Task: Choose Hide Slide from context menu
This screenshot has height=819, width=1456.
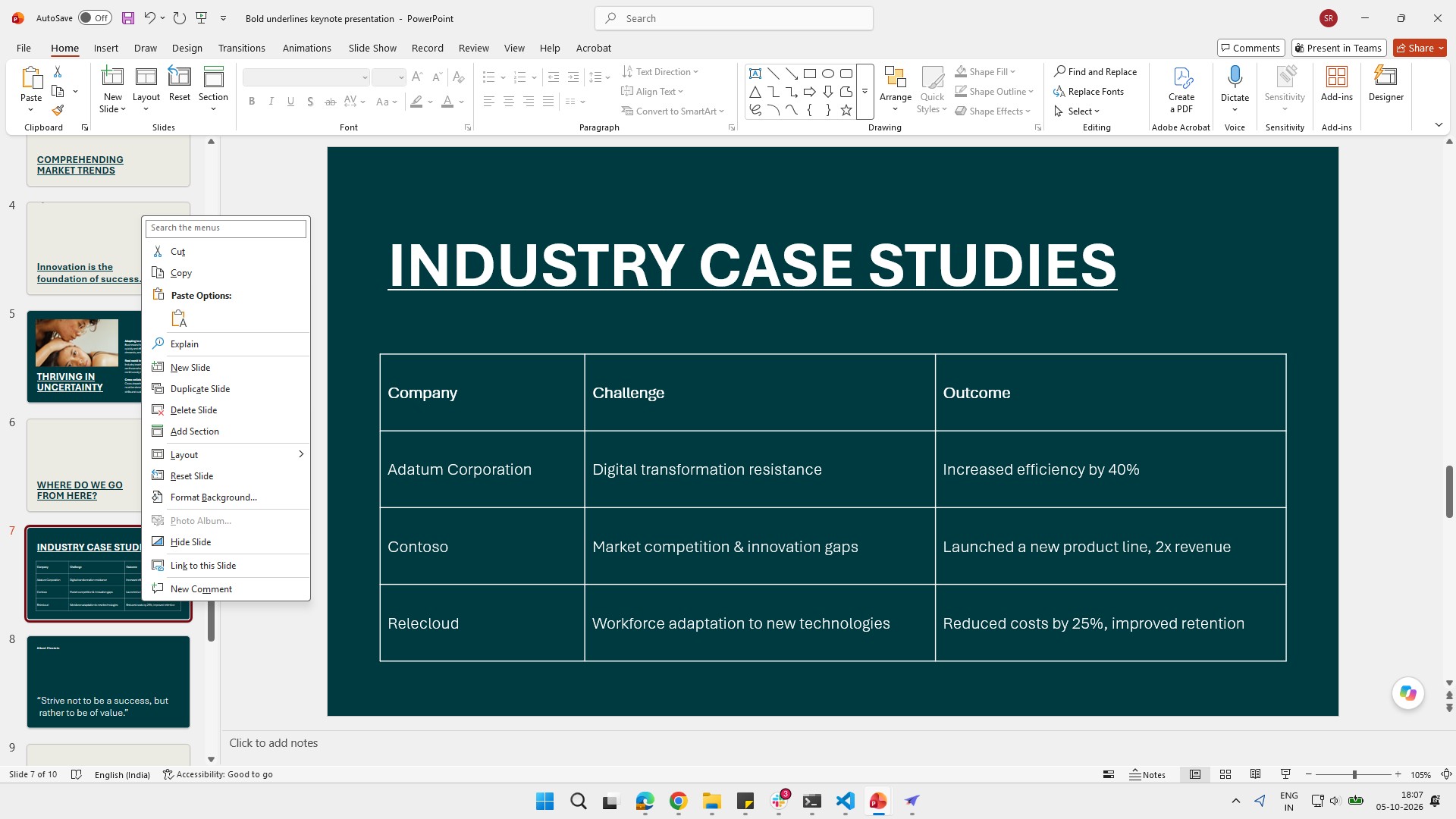Action: point(226,541)
